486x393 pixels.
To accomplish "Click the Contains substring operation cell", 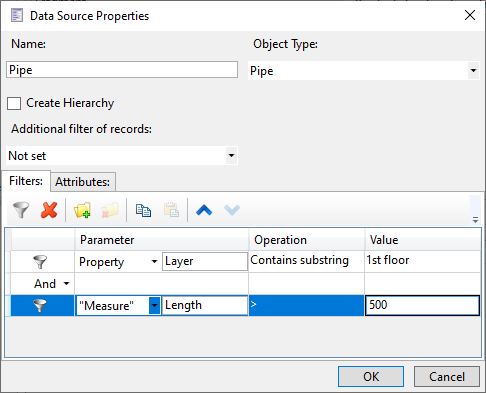I will pyautogui.click(x=306, y=261).
